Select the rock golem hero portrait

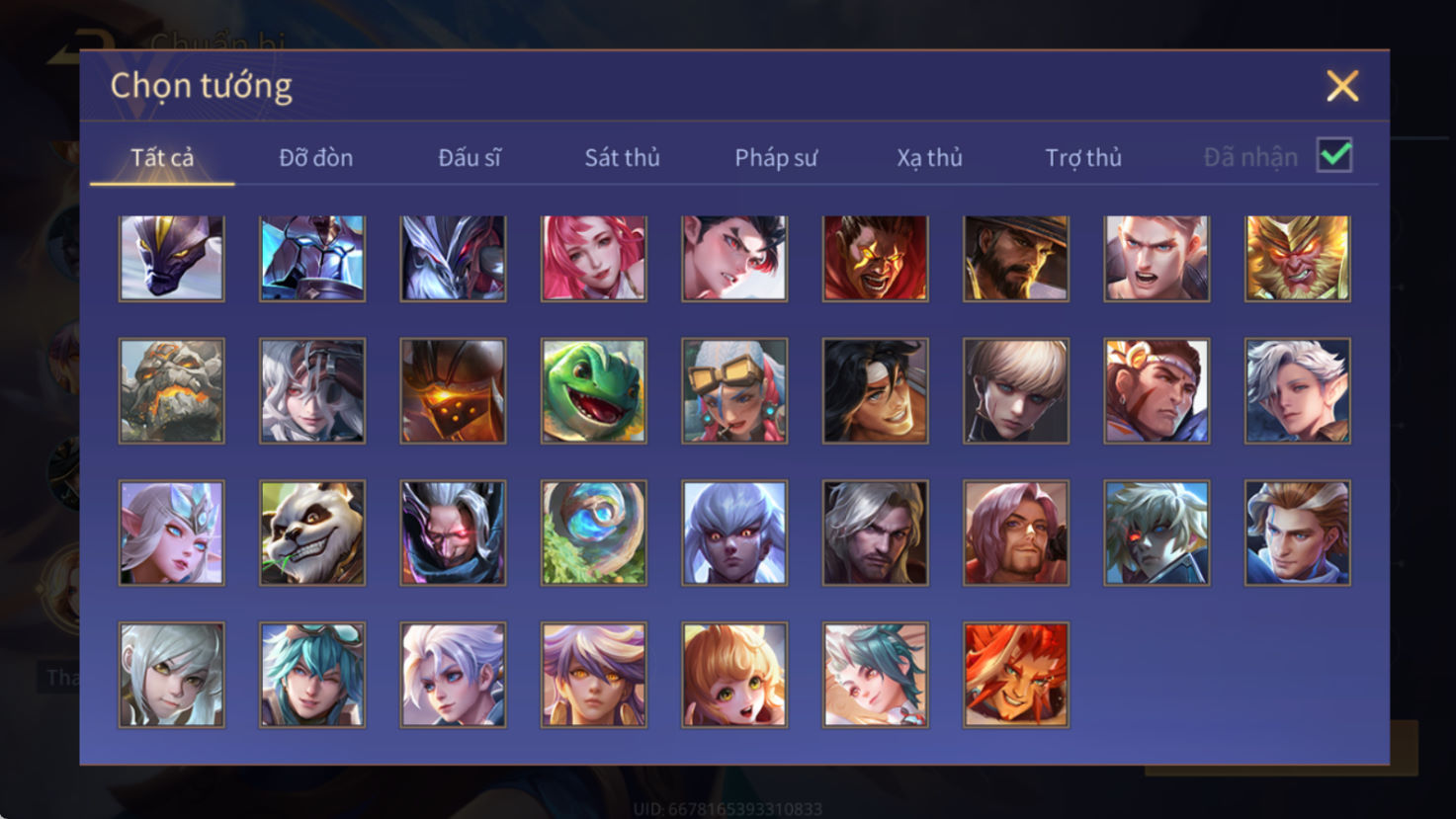click(172, 391)
